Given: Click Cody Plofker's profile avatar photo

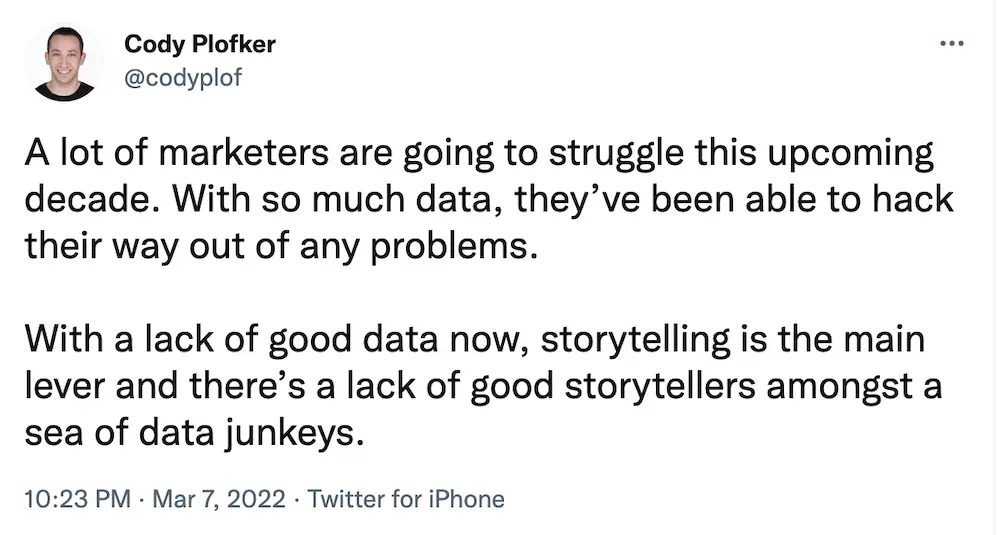Looking at the screenshot, I should tap(64, 62).
